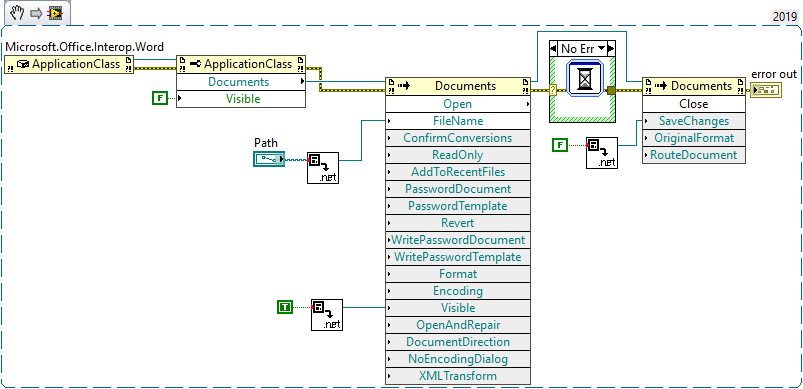Click the error out label
The width and height of the screenshot is (803, 389).
(x=774, y=74)
